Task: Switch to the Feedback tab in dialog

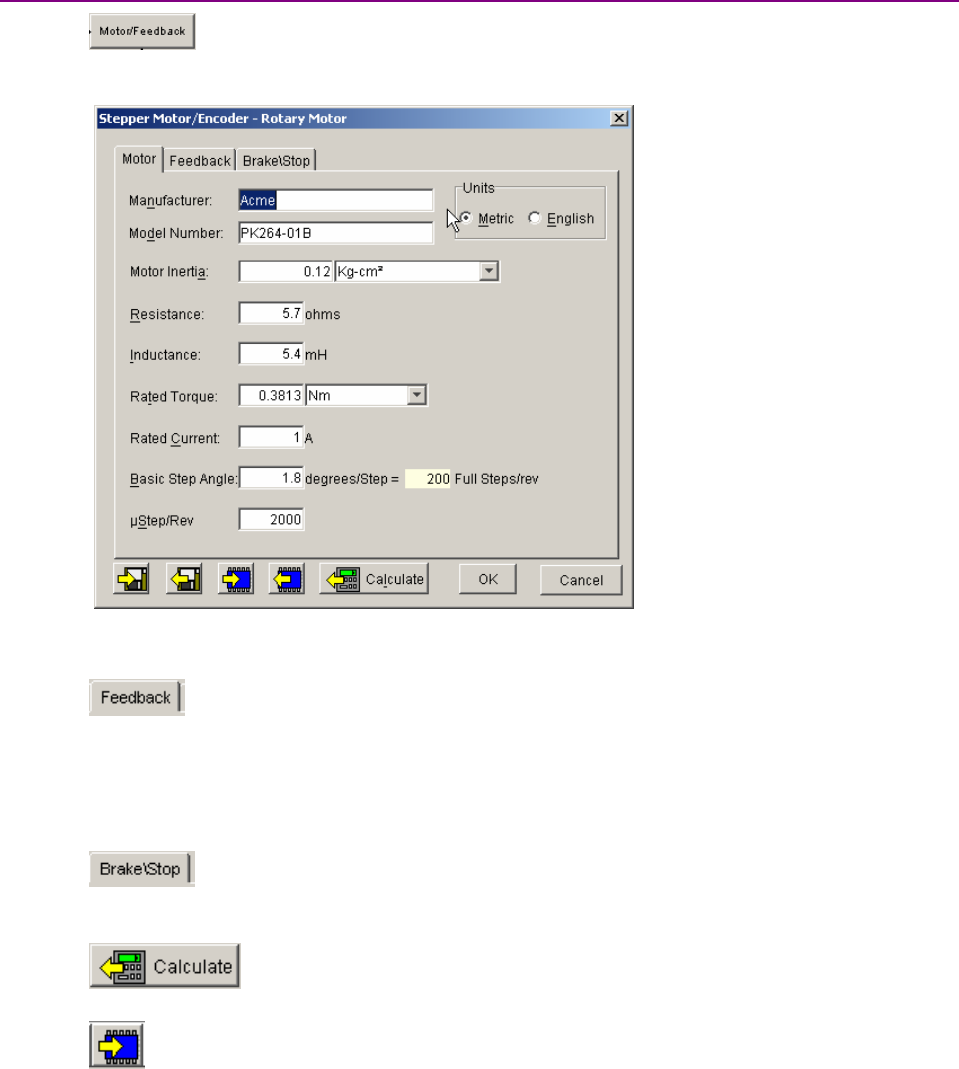Action: [200, 161]
